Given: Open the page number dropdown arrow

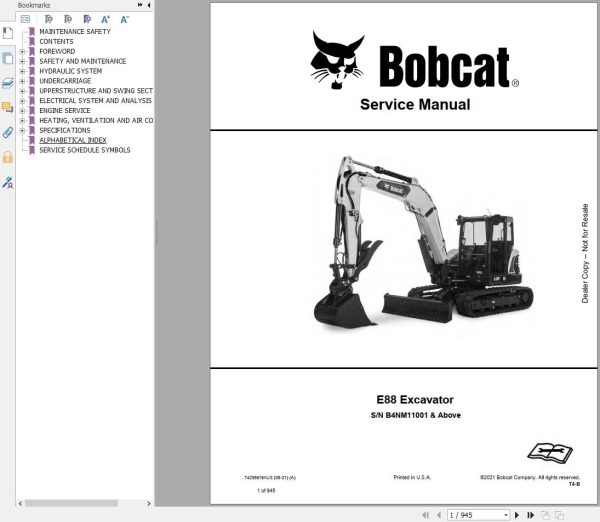Looking at the screenshot, I should 506,515.
